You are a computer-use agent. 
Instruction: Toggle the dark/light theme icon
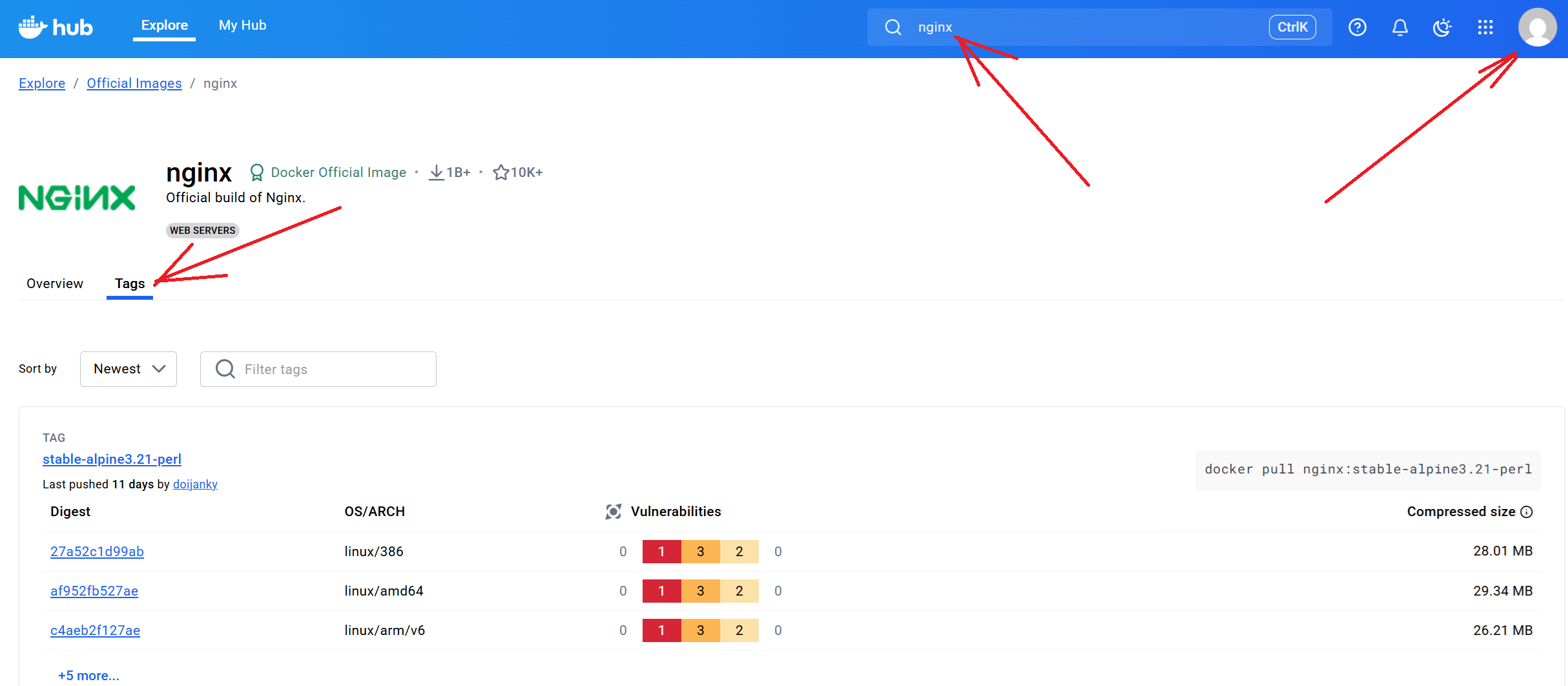coord(1442,27)
